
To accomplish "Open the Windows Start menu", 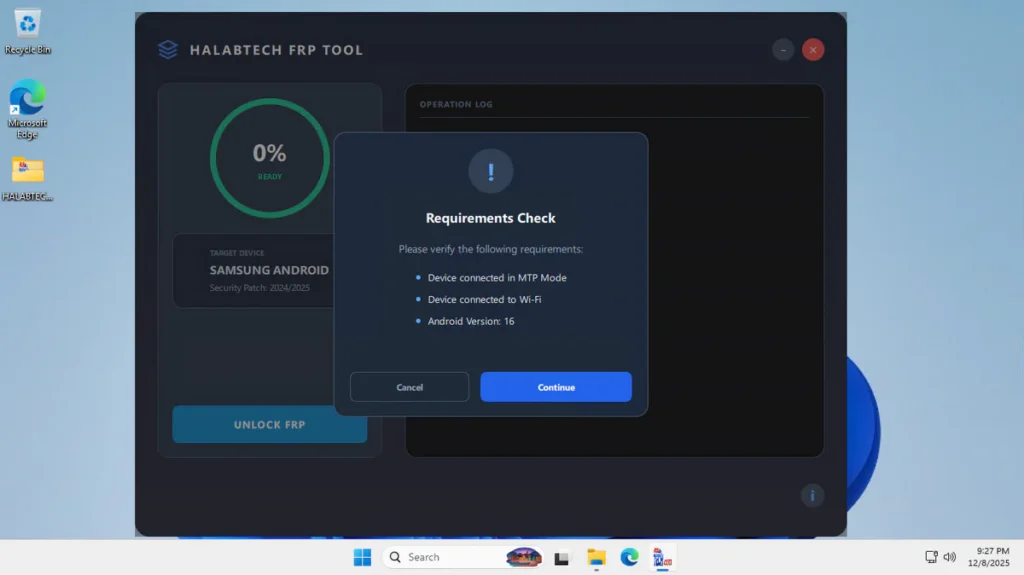I will (362, 557).
